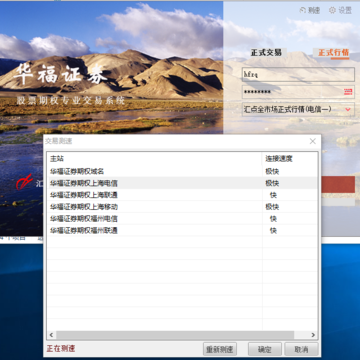Close the 交易测速 dialog
360x360 pixels.
(x=313, y=141)
